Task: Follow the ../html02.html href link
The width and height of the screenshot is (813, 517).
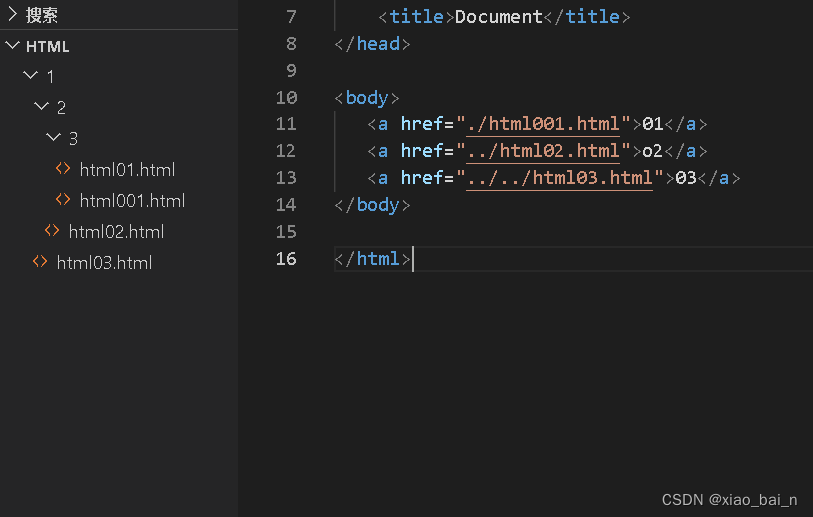Action: pos(543,151)
